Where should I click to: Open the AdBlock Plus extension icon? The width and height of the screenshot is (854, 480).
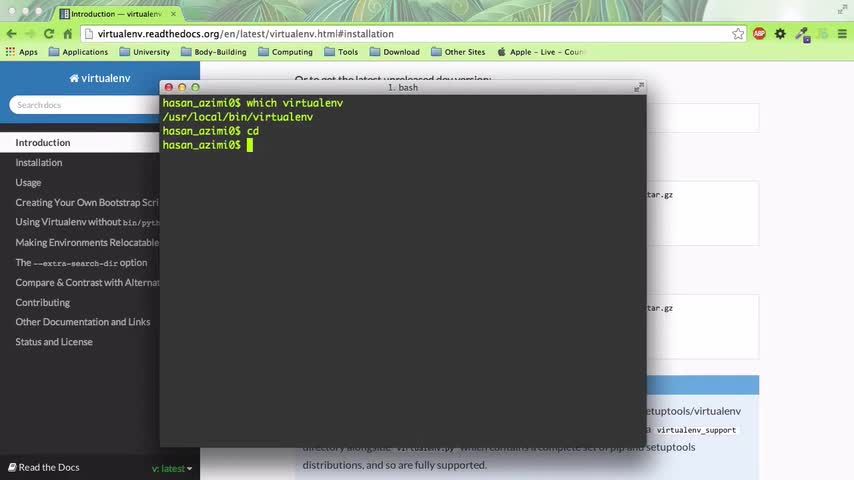pyautogui.click(x=759, y=34)
